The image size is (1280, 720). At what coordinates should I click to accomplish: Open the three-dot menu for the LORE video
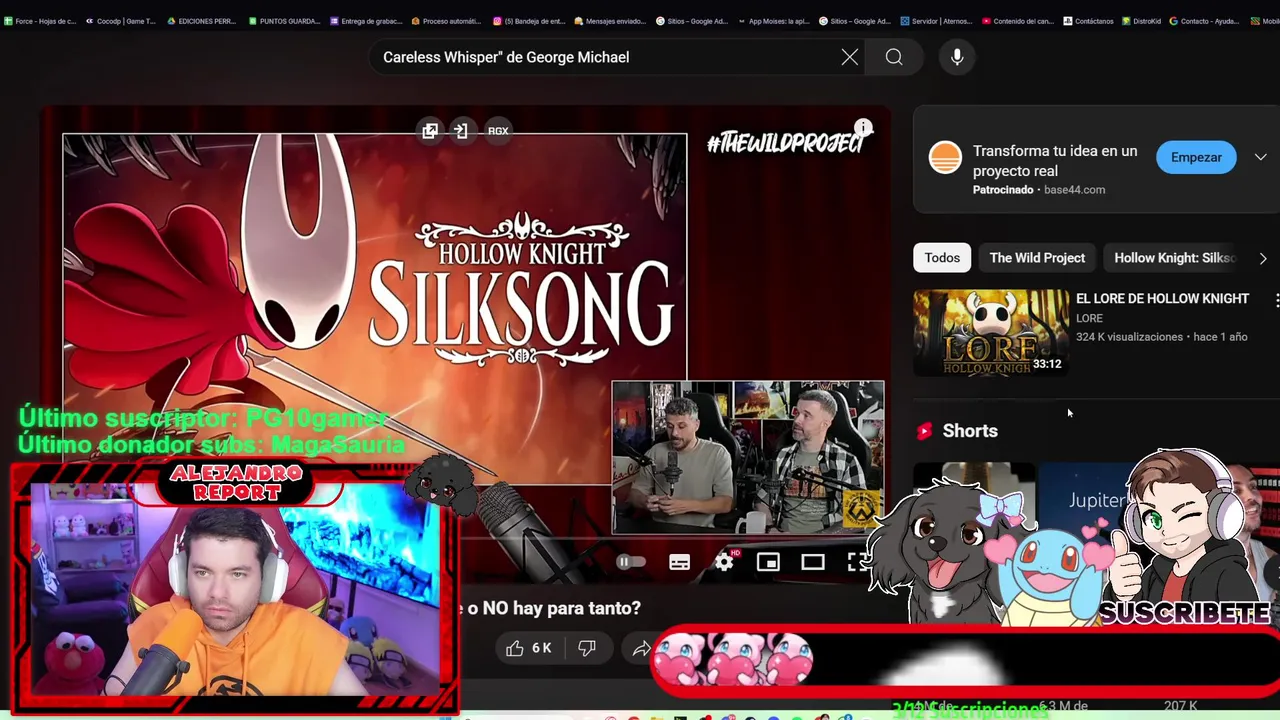click(1276, 300)
